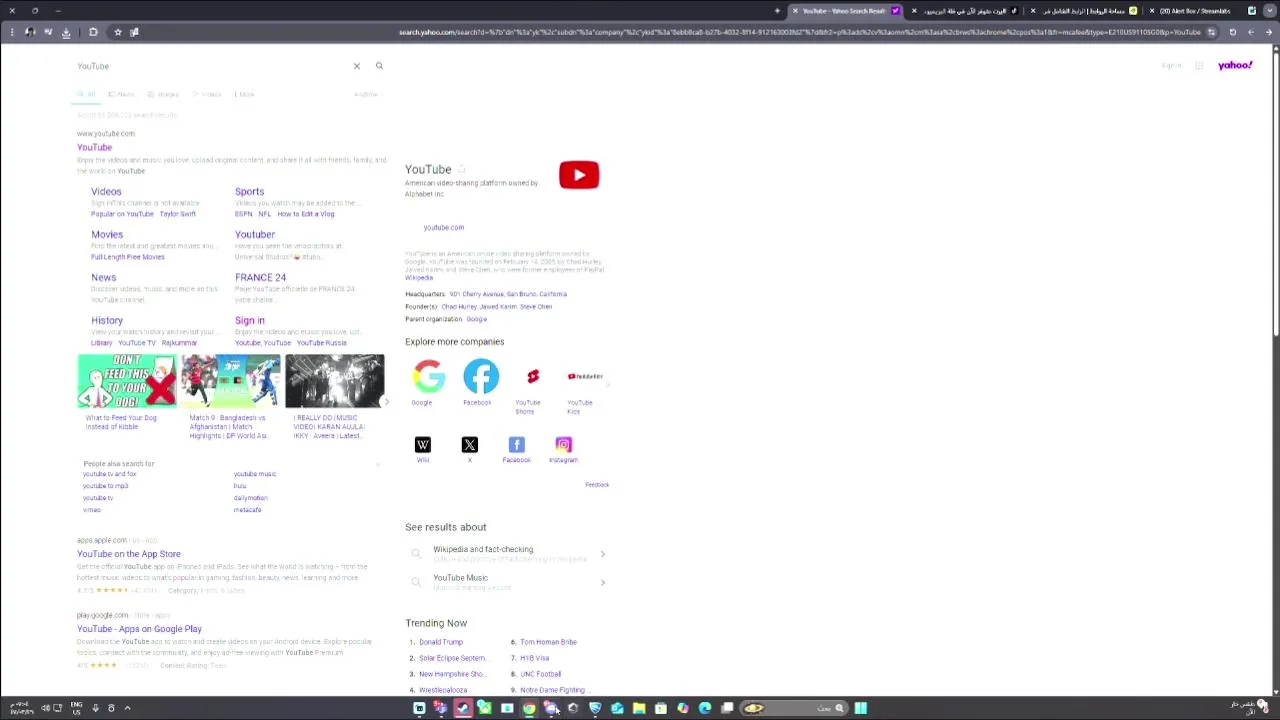This screenshot has width=1280, height=720.
Task: Open the Wikipedia Wiki icon
Action: [423, 445]
